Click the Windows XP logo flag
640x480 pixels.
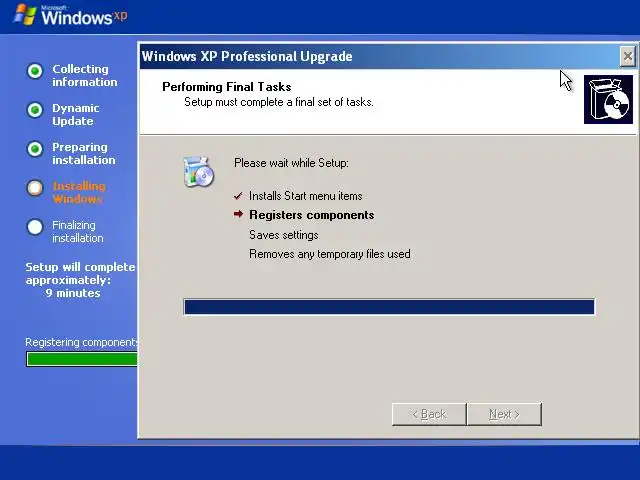point(26,14)
